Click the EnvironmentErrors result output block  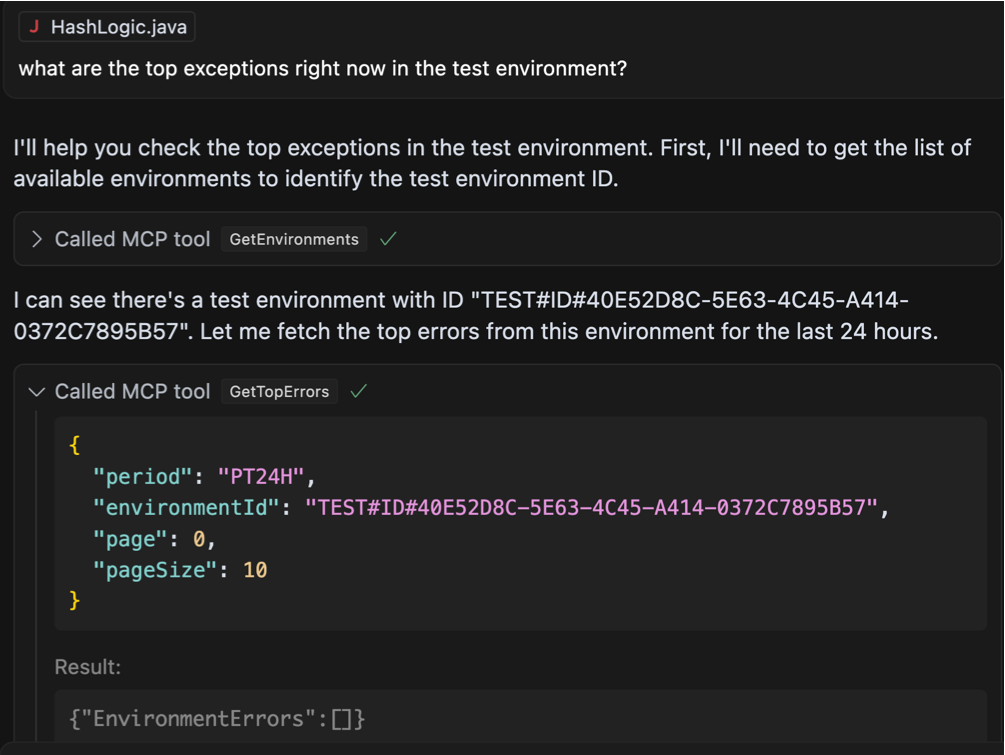tap(520, 718)
